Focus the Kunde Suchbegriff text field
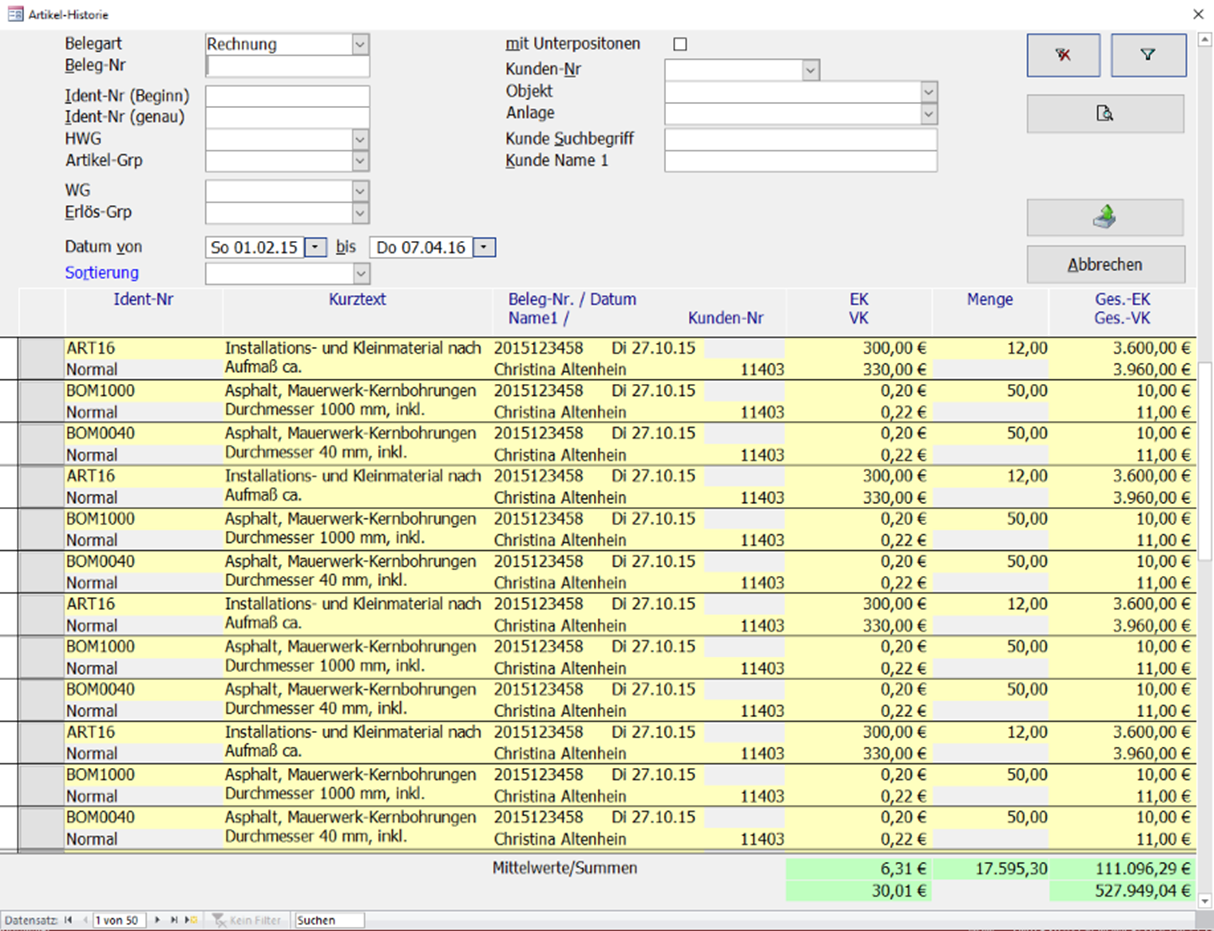 coord(800,139)
